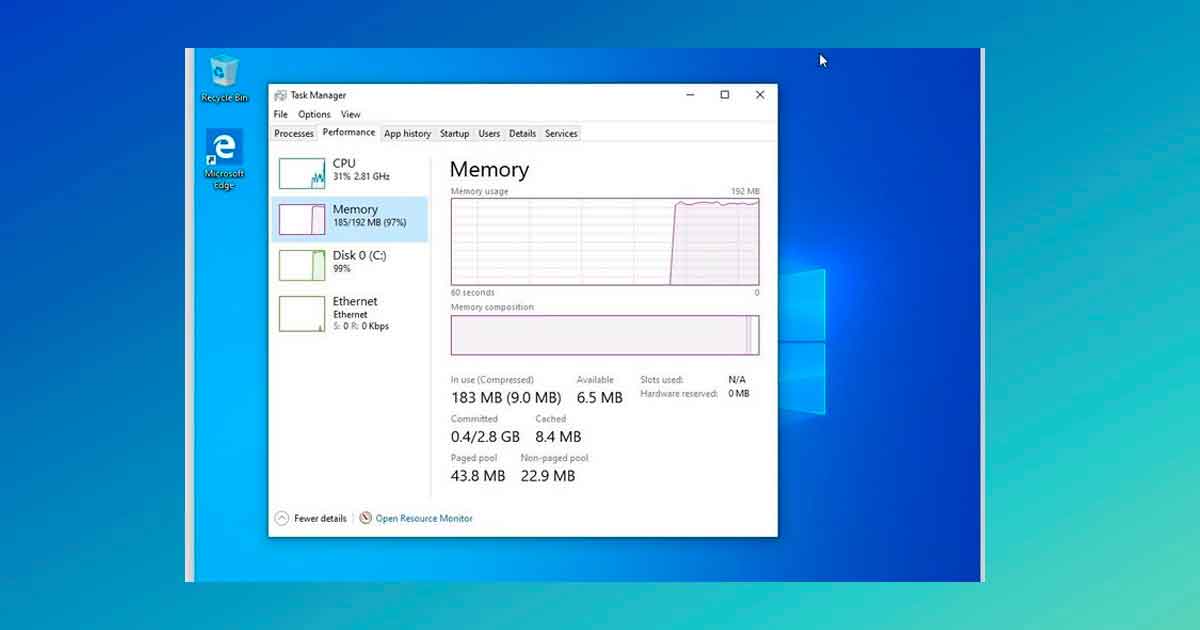Select the Disk 0 (C:) mini graph

pos(302,265)
